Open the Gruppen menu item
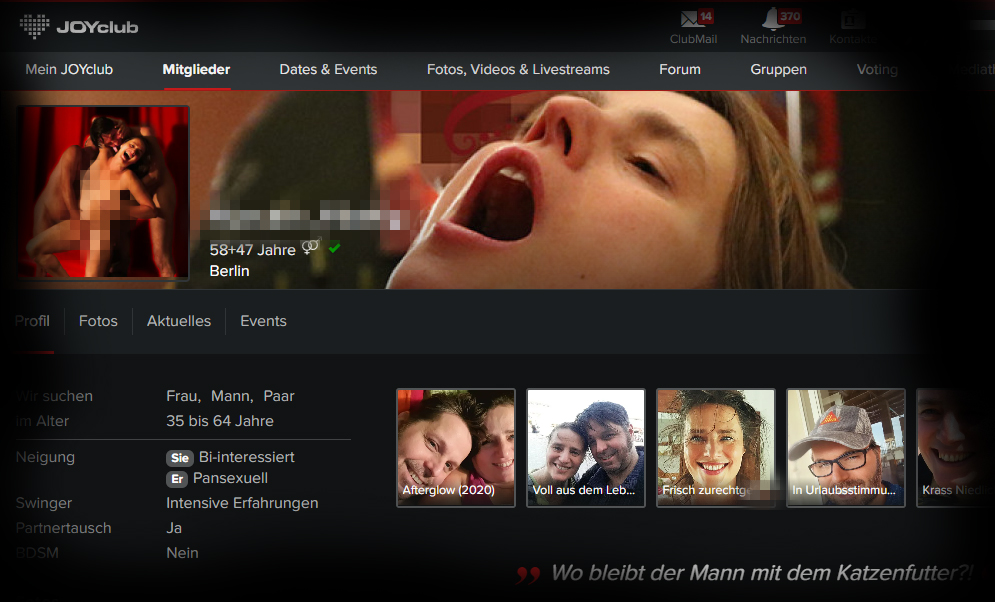The image size is (995, 602). pyautogui.click(x=779, y=70)
